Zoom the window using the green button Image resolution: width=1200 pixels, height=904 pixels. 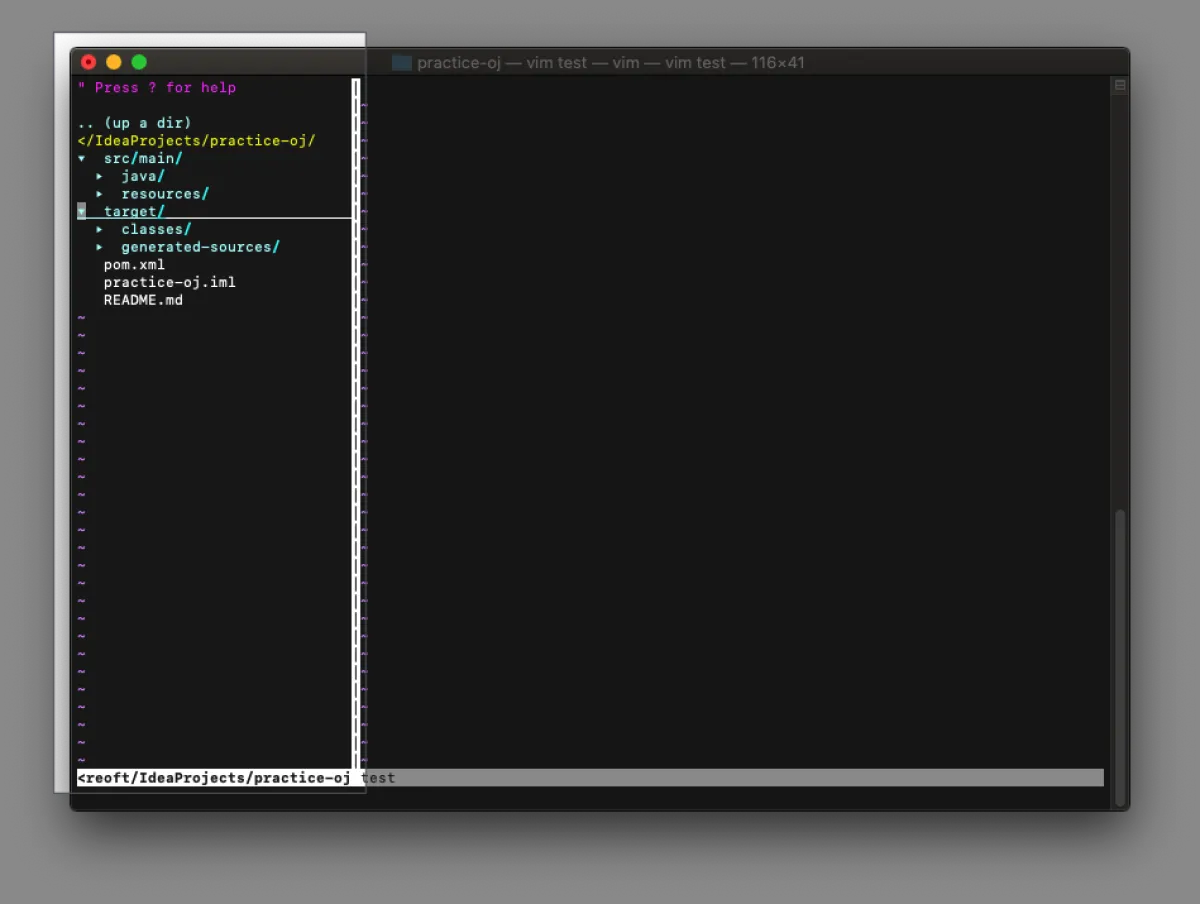pyautogui.click(x=139, y=62)
